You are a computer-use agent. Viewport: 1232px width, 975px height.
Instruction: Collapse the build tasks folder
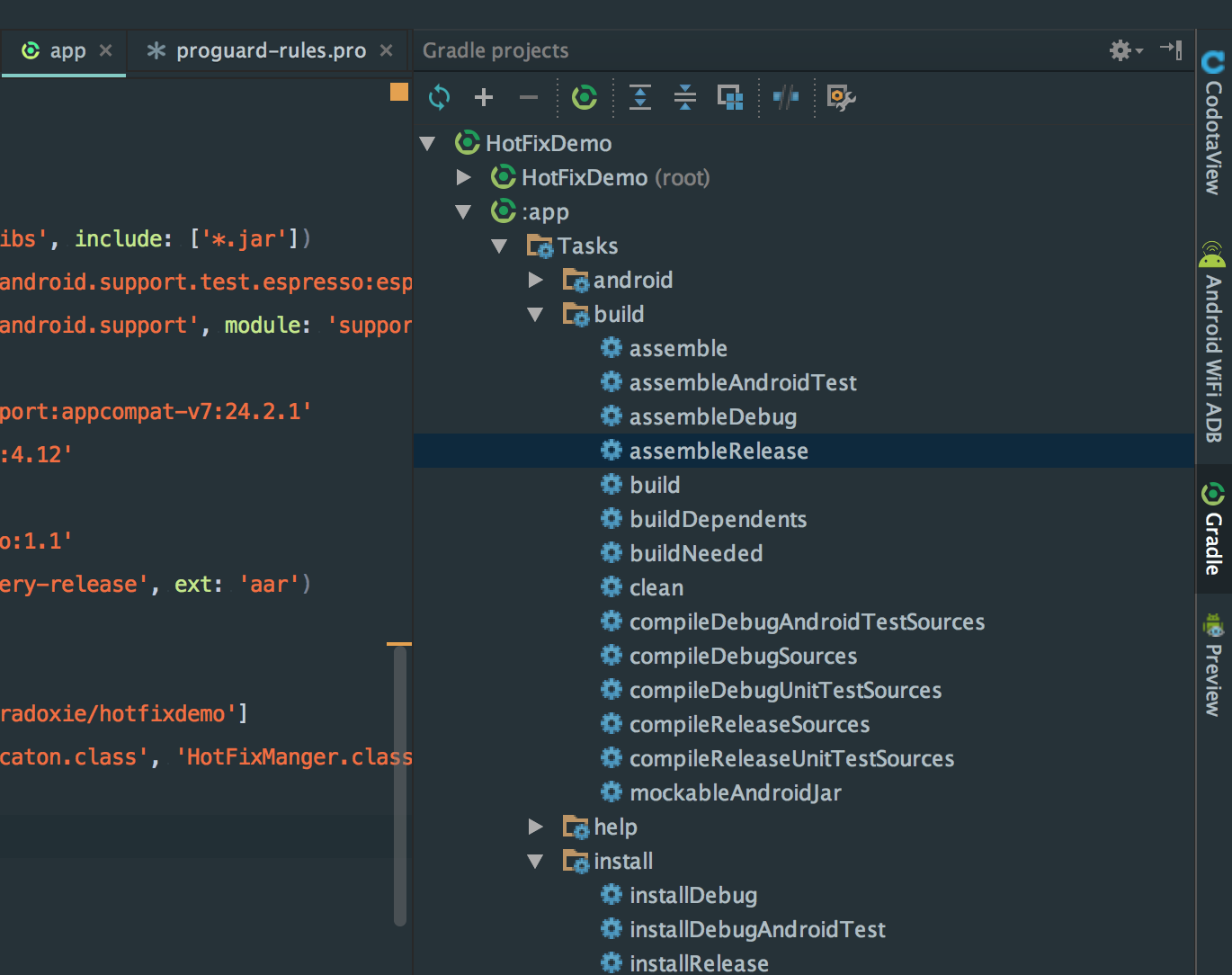coord(536,314)
